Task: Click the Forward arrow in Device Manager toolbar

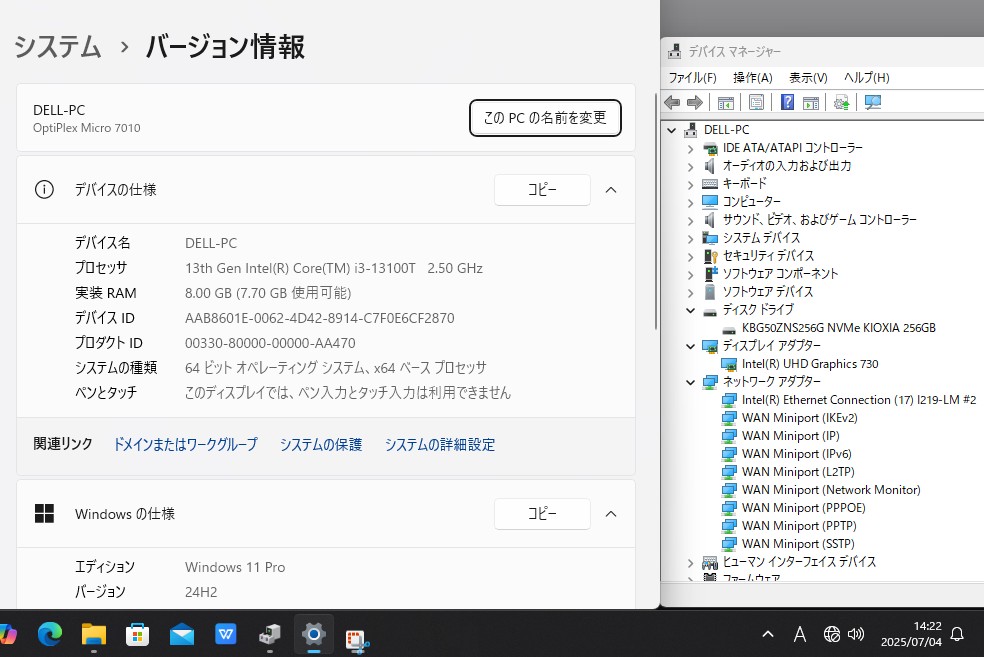Action: (x=695, y=102)
